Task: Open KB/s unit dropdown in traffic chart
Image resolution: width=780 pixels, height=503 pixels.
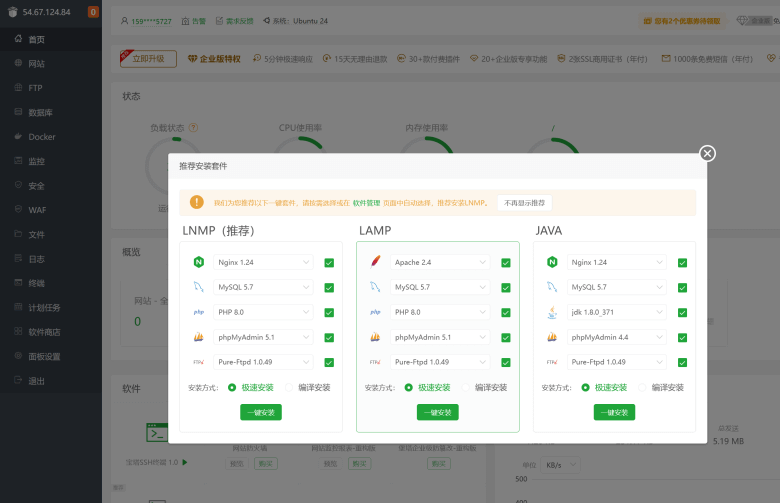Action: point(560,465)
